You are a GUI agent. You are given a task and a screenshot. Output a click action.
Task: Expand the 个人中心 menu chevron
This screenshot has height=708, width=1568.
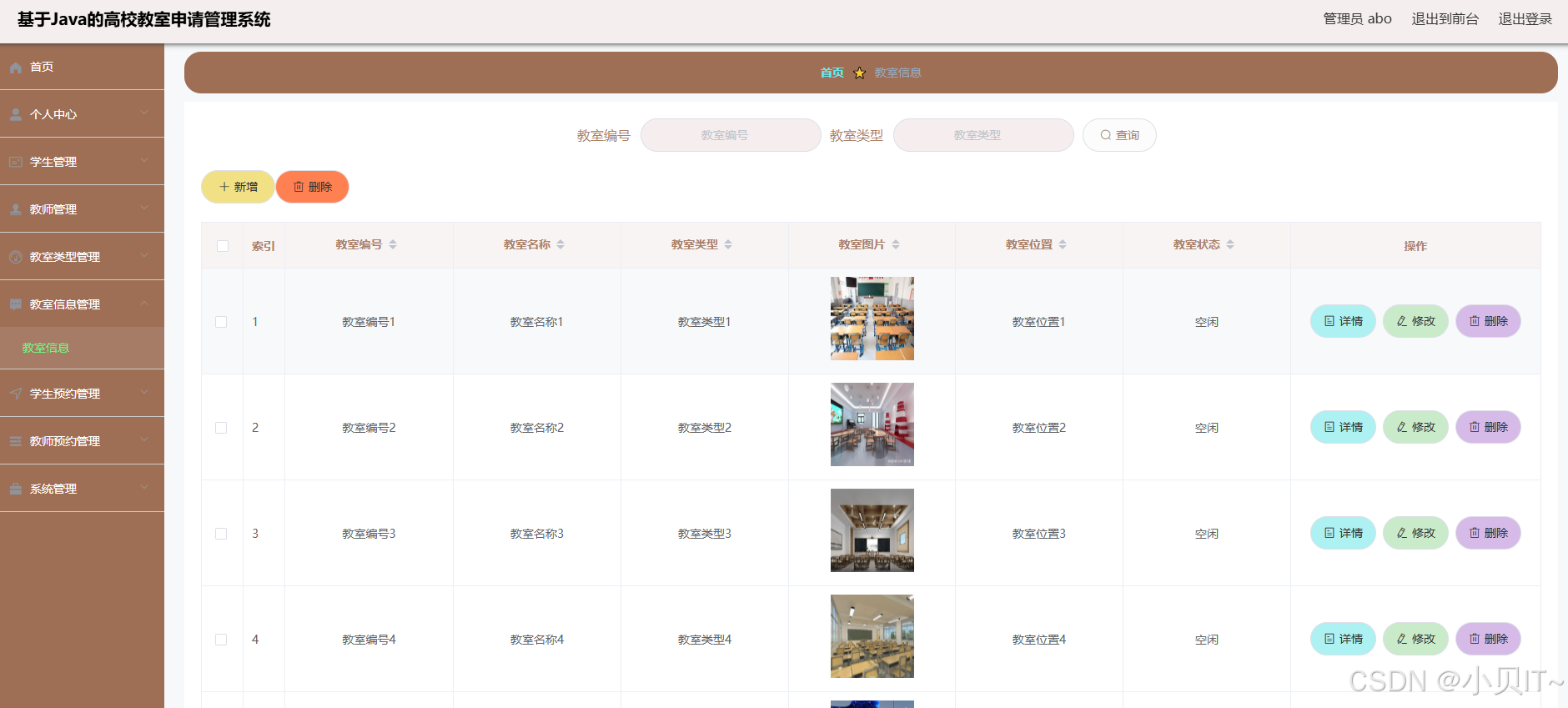144,113
